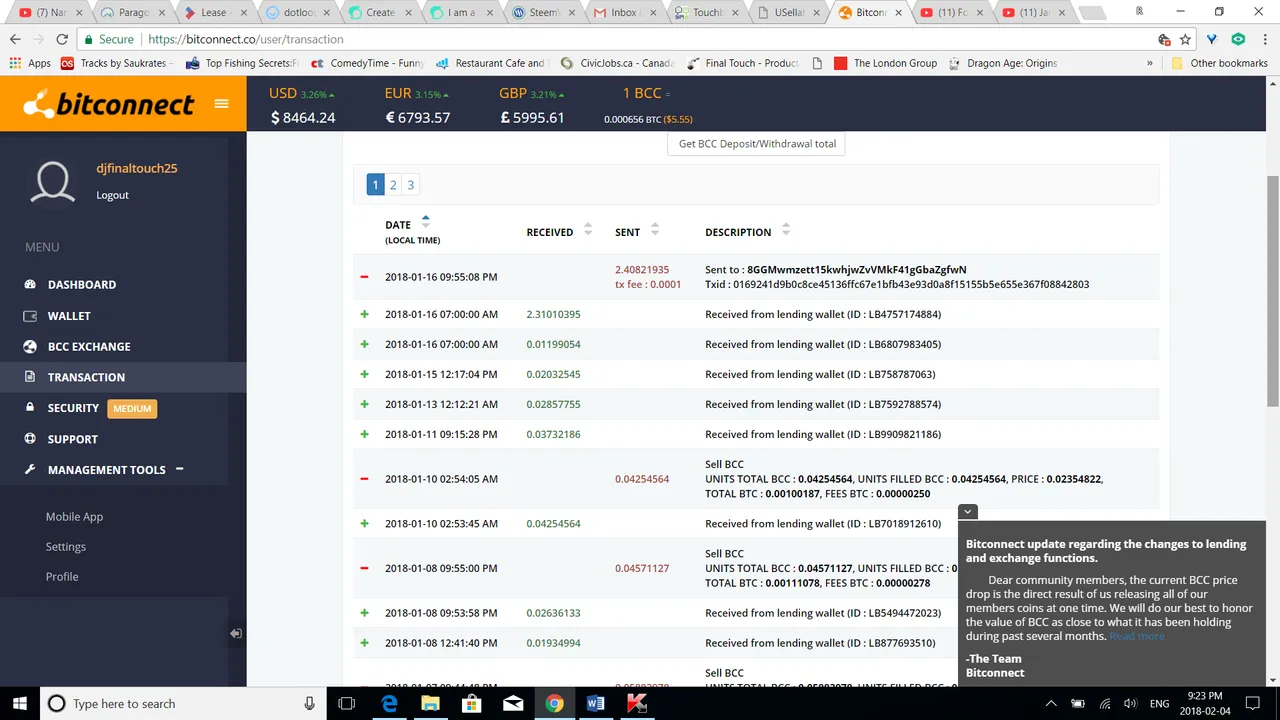This screenshot has width=1280, height=720.
Task: Switch to the Steemit browser tab
Action: (544, 13)
